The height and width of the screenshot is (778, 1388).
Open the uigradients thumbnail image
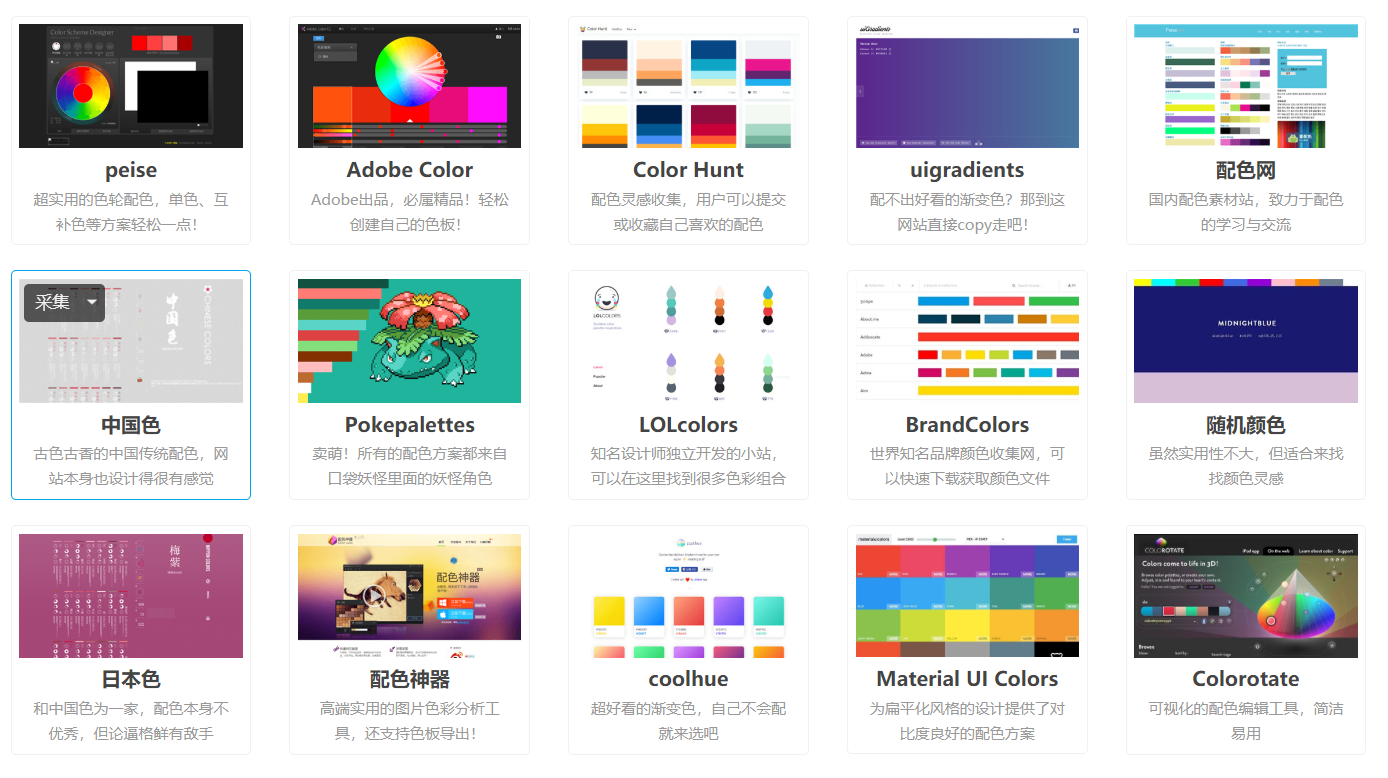click(967, 86)
